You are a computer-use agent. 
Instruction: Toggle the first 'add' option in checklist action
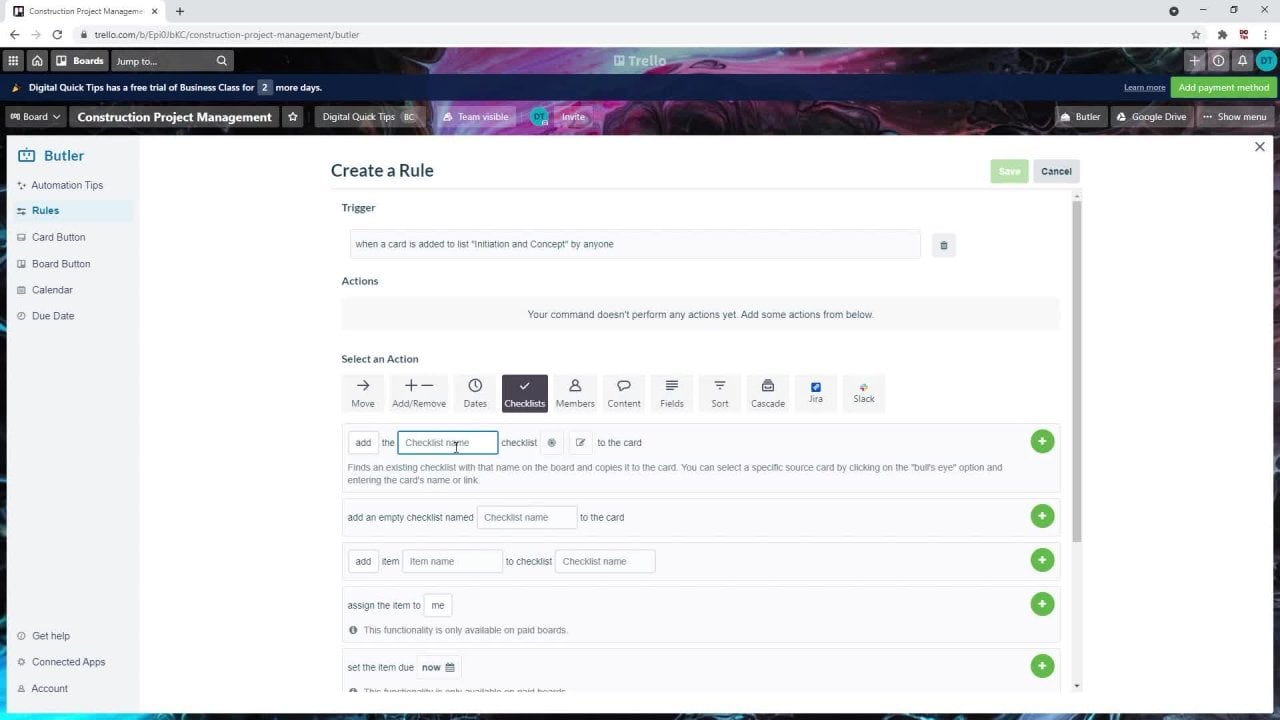[363, 442]
